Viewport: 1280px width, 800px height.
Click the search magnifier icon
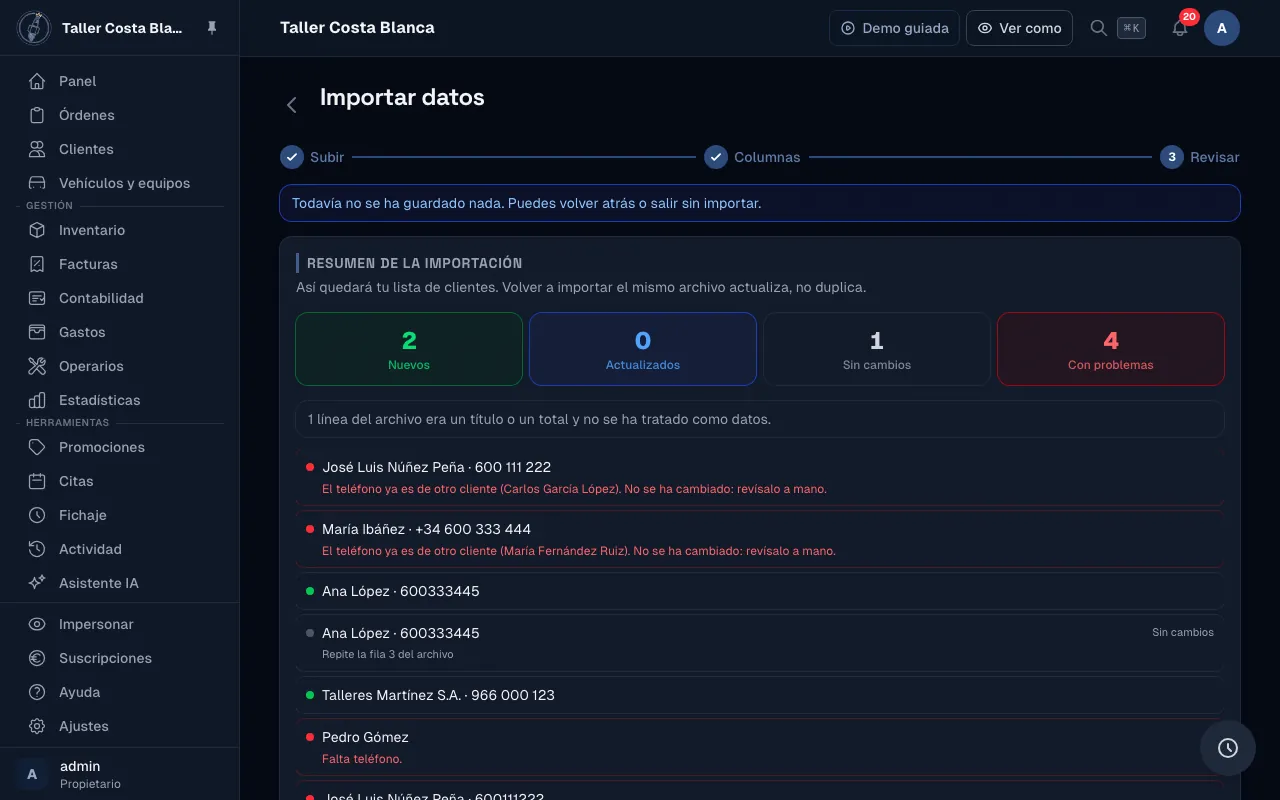[1098, 28]
